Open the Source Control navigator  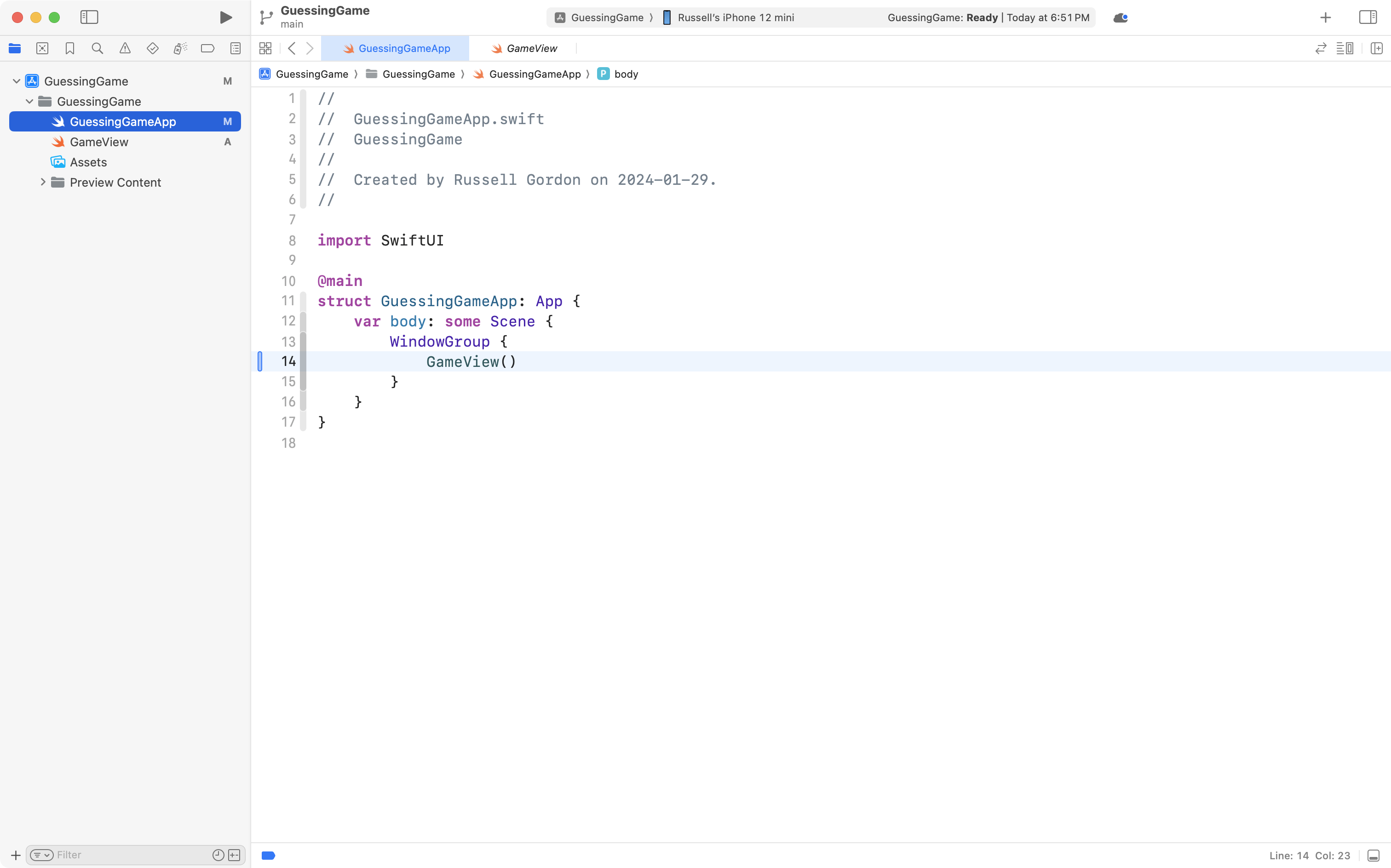(42, 48)
